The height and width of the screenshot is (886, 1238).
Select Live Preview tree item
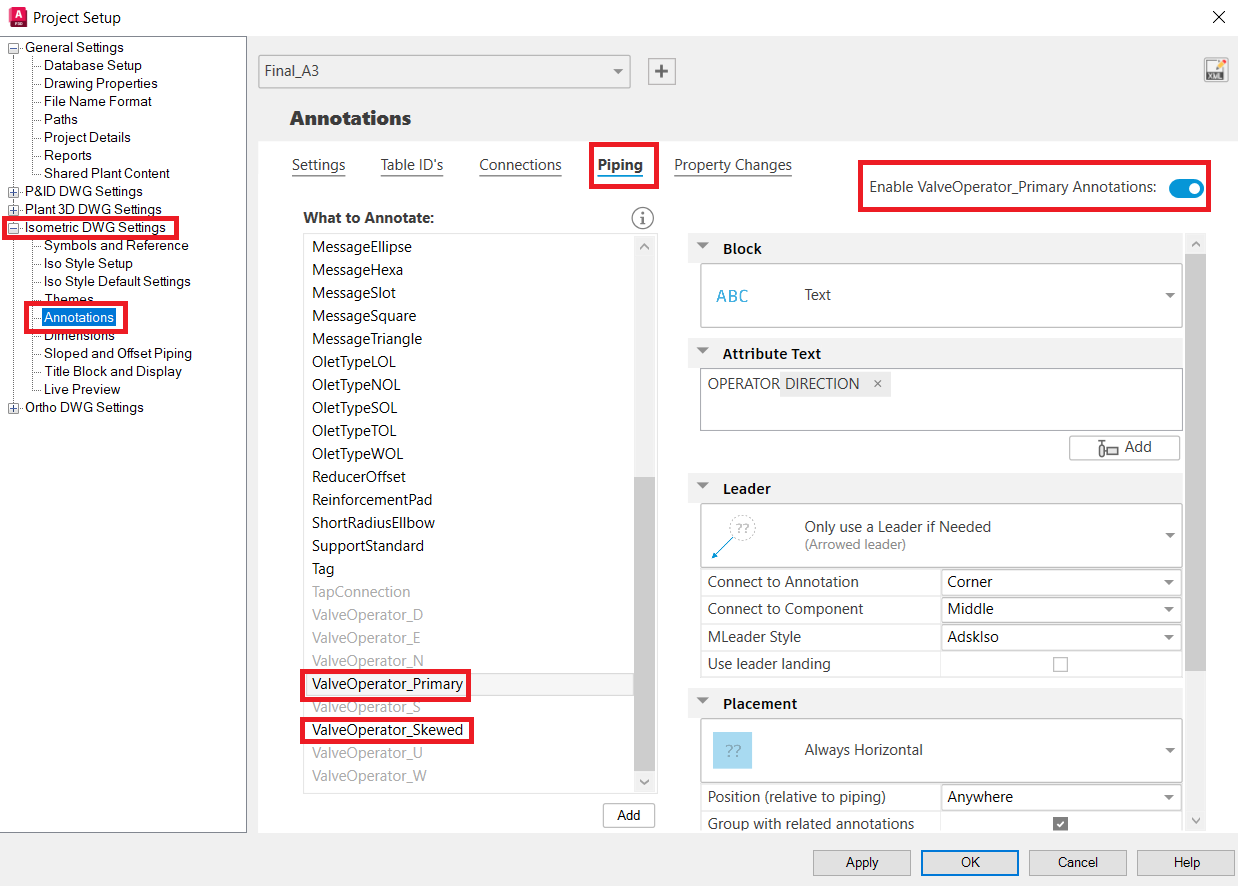pyautogui.click(x=82, y=390)
